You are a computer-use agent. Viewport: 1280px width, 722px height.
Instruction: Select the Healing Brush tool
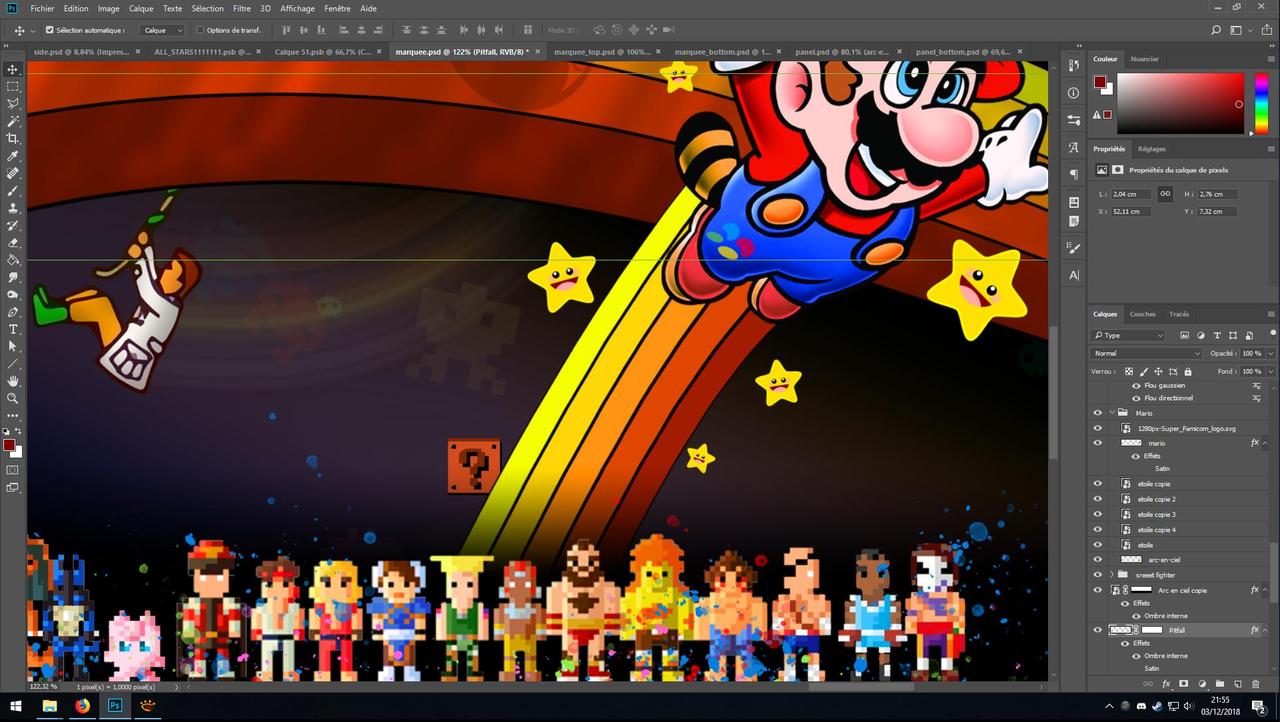[13, 173]
